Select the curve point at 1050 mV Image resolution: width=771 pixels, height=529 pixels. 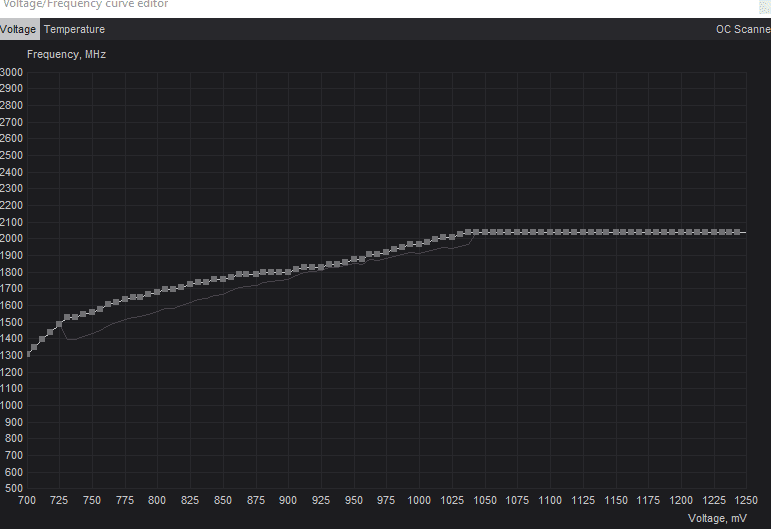(x=485, y=232)
